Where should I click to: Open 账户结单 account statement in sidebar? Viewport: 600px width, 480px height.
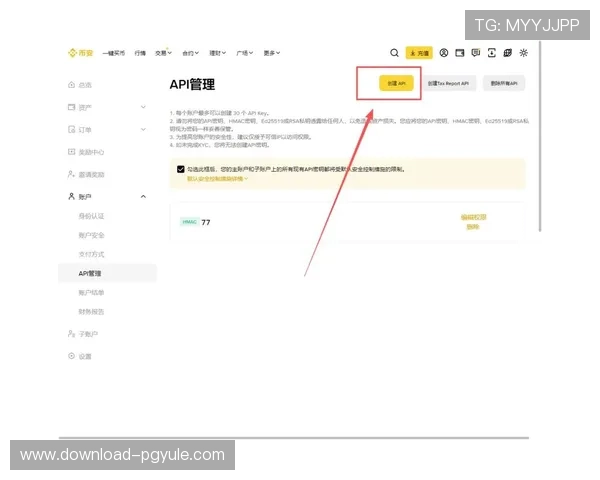click(x=91, y=293)
